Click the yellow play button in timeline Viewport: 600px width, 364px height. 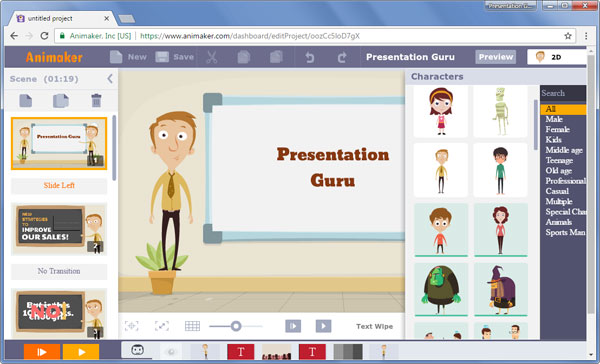point(81,352)
